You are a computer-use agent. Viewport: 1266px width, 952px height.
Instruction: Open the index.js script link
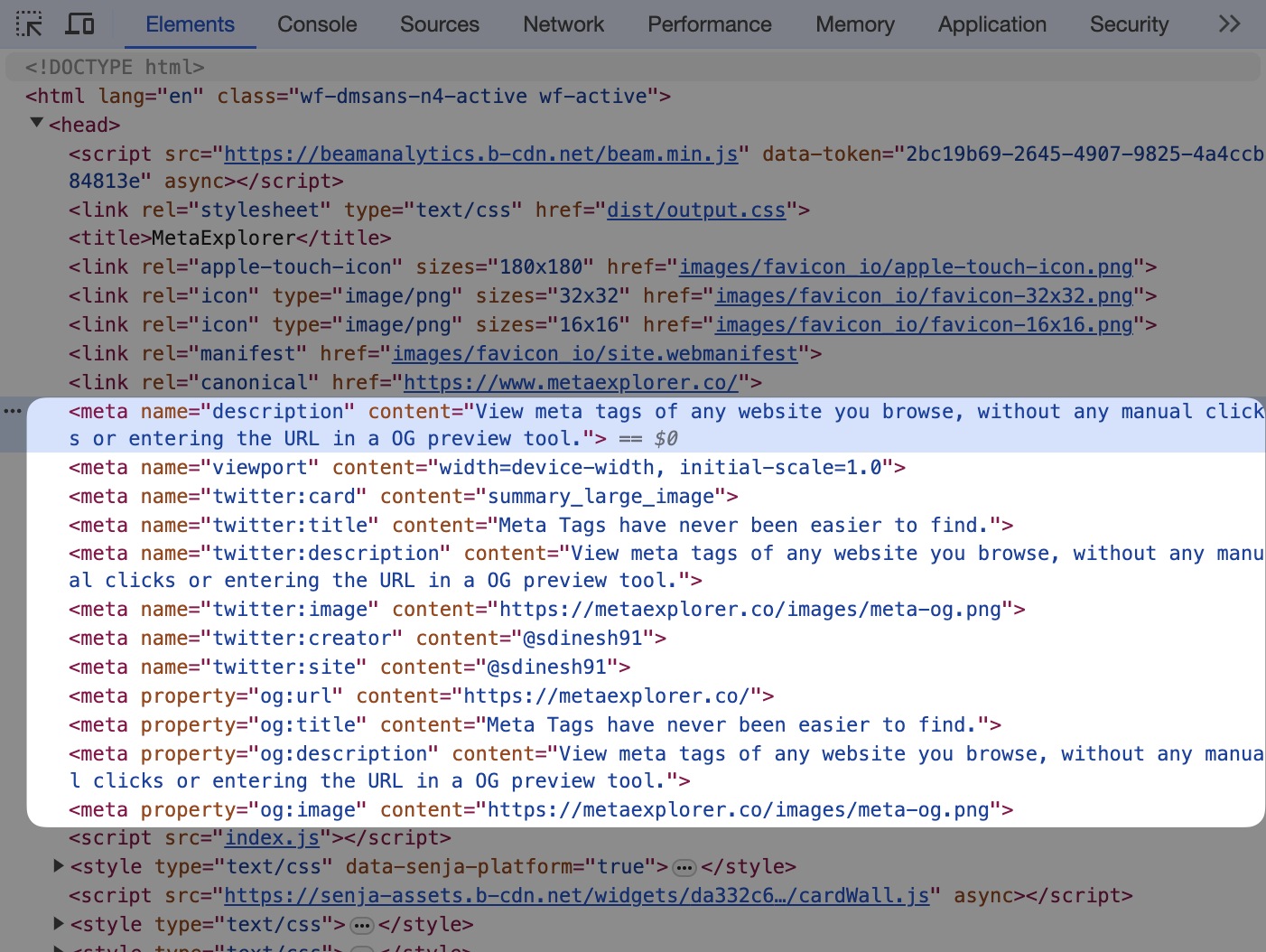[272, 838]
